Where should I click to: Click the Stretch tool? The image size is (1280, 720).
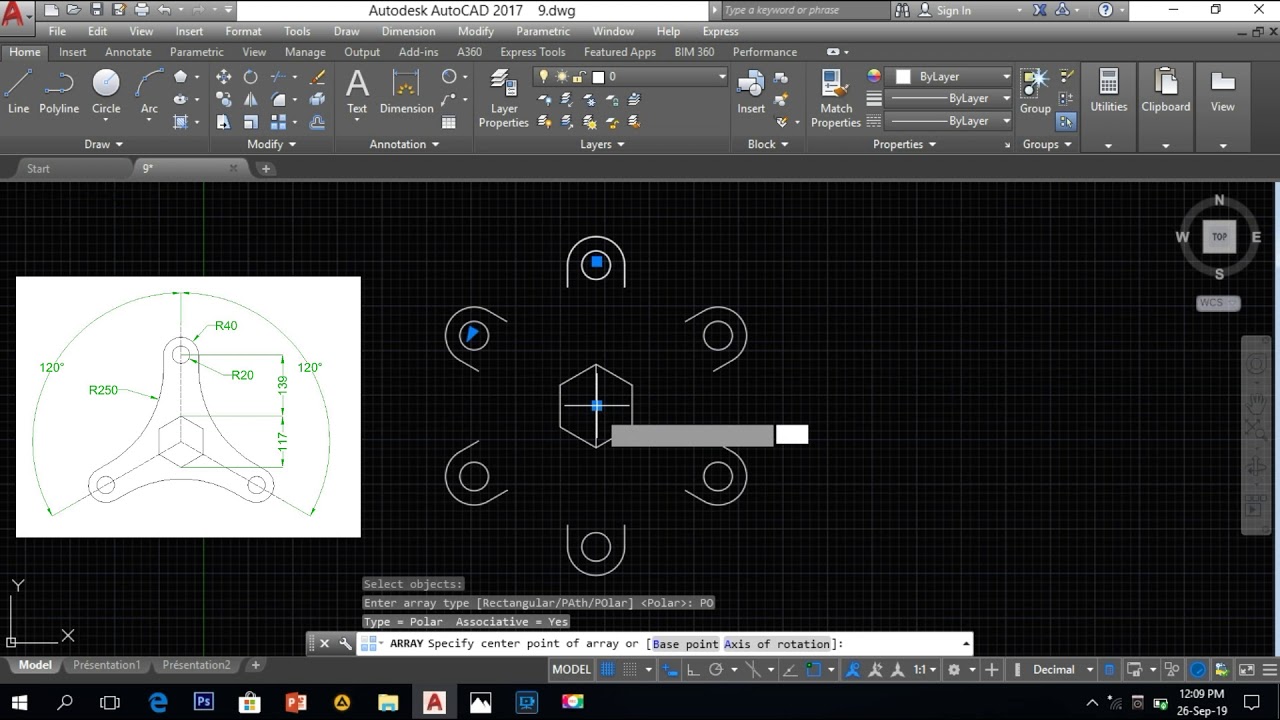[223, 122]
